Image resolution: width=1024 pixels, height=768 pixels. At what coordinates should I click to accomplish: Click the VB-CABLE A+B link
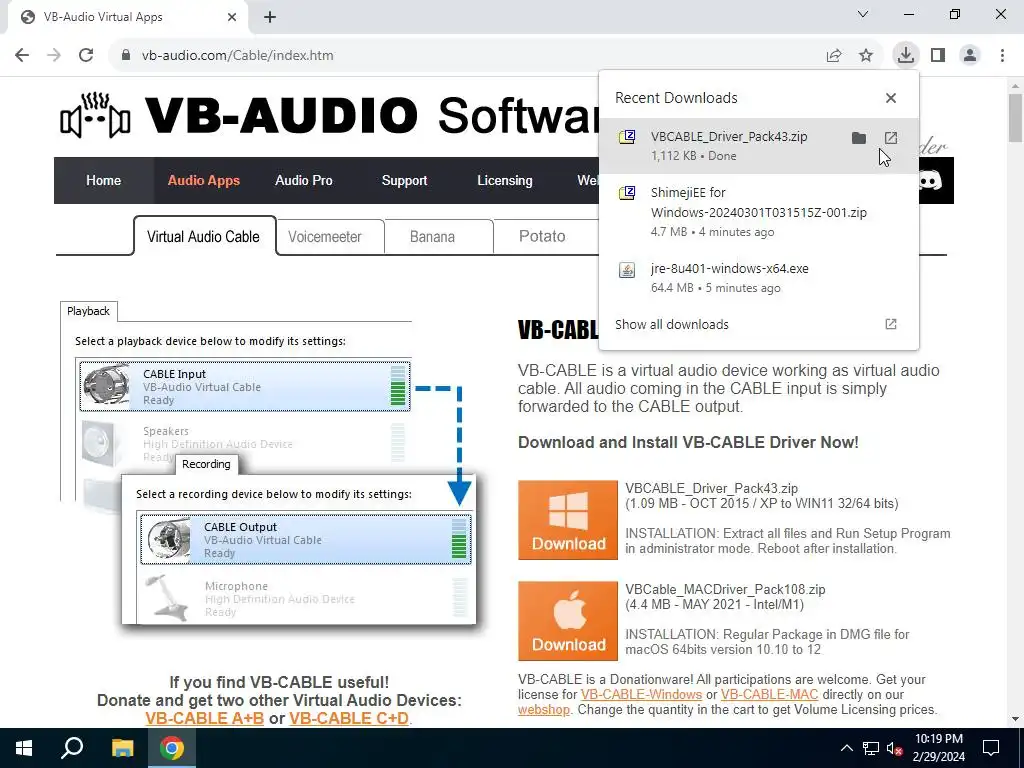coord(204,718)
